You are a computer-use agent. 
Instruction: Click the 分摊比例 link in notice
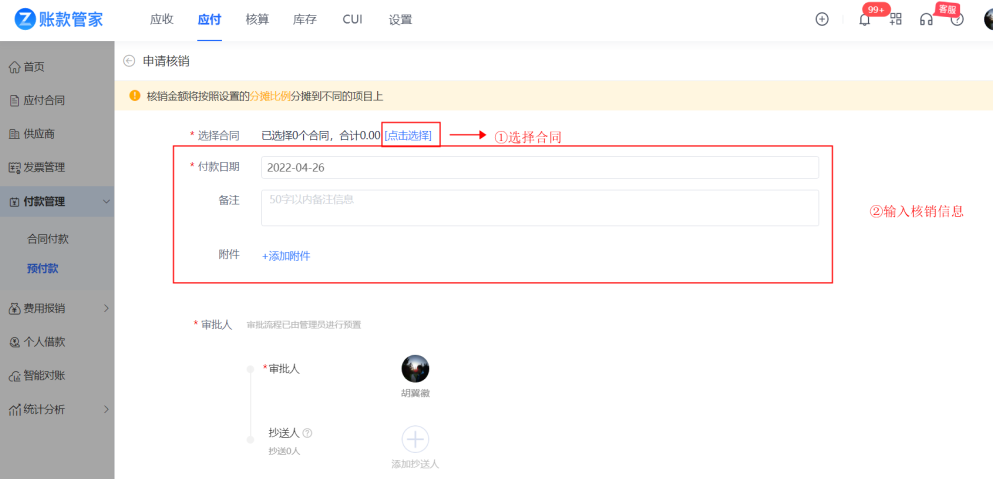[270, 96]
